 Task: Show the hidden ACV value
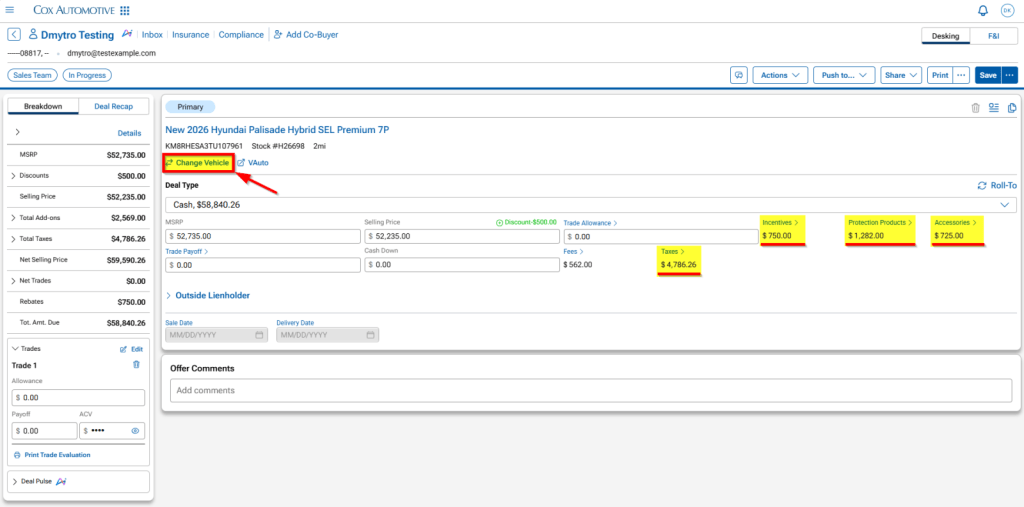point(136,431)
